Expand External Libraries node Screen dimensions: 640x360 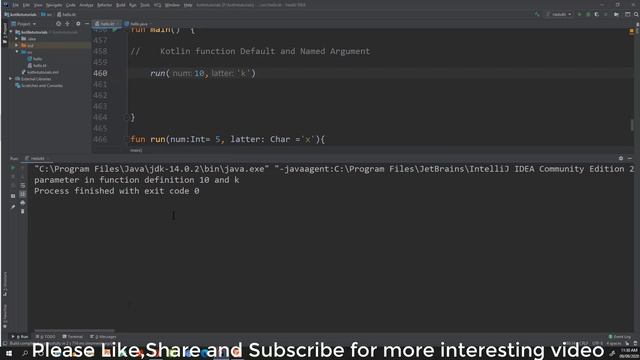tap(11, 78)
